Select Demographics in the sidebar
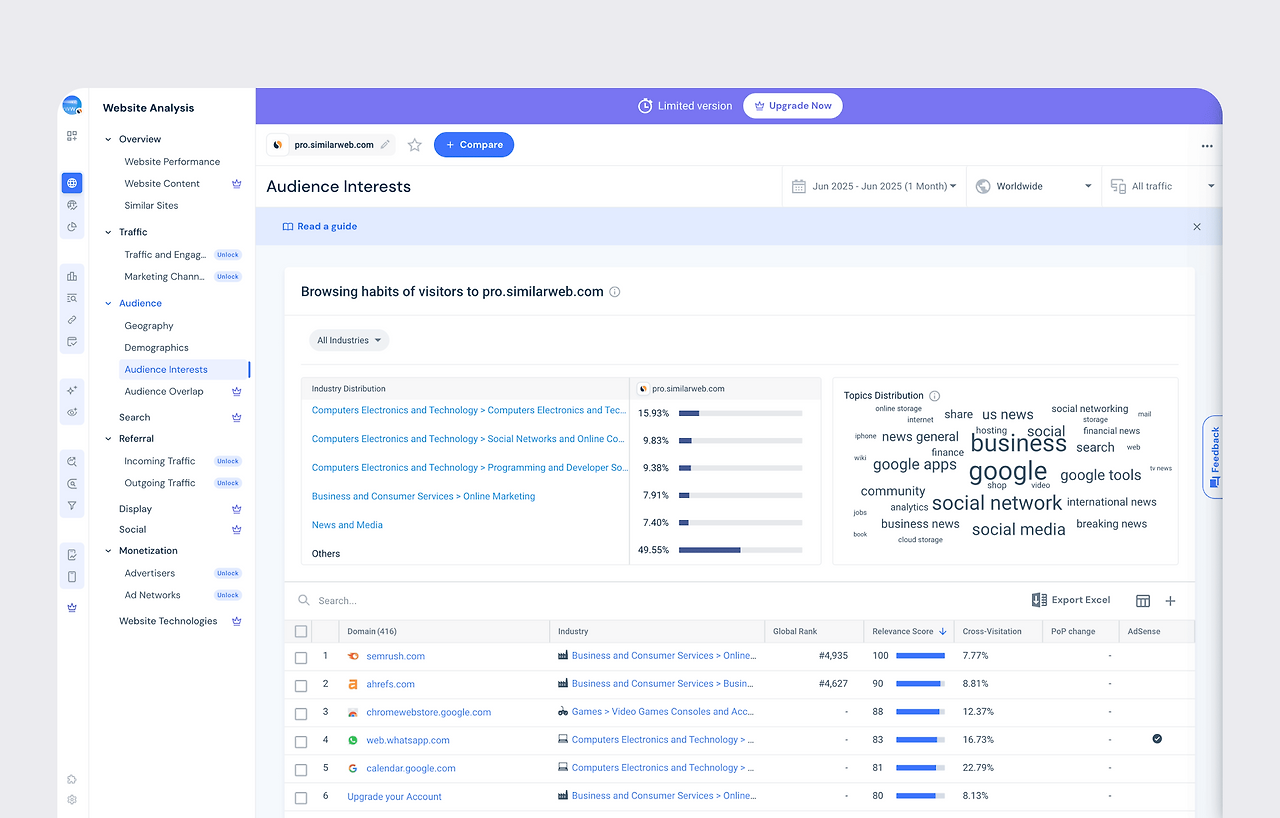The image size is (1280, 818). [156, 348]
